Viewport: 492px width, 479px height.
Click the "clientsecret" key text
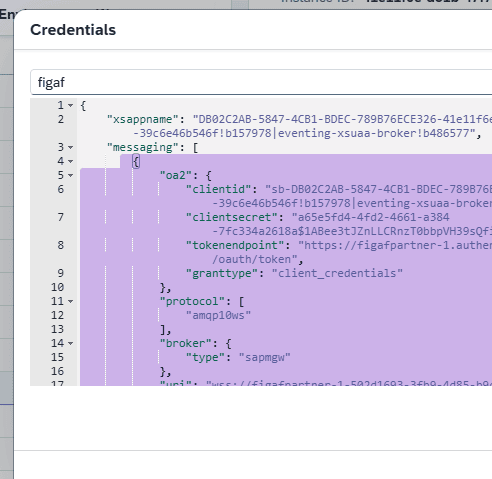coord(232,217)
